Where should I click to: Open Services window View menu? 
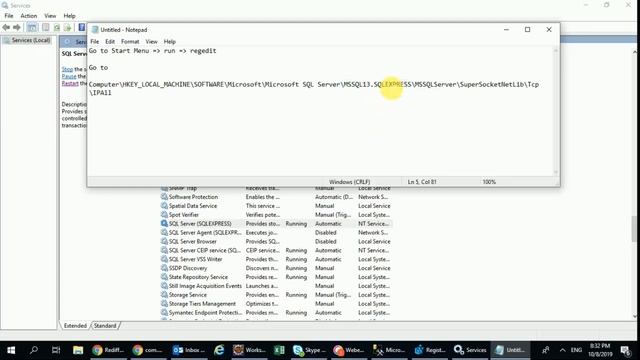50,16
